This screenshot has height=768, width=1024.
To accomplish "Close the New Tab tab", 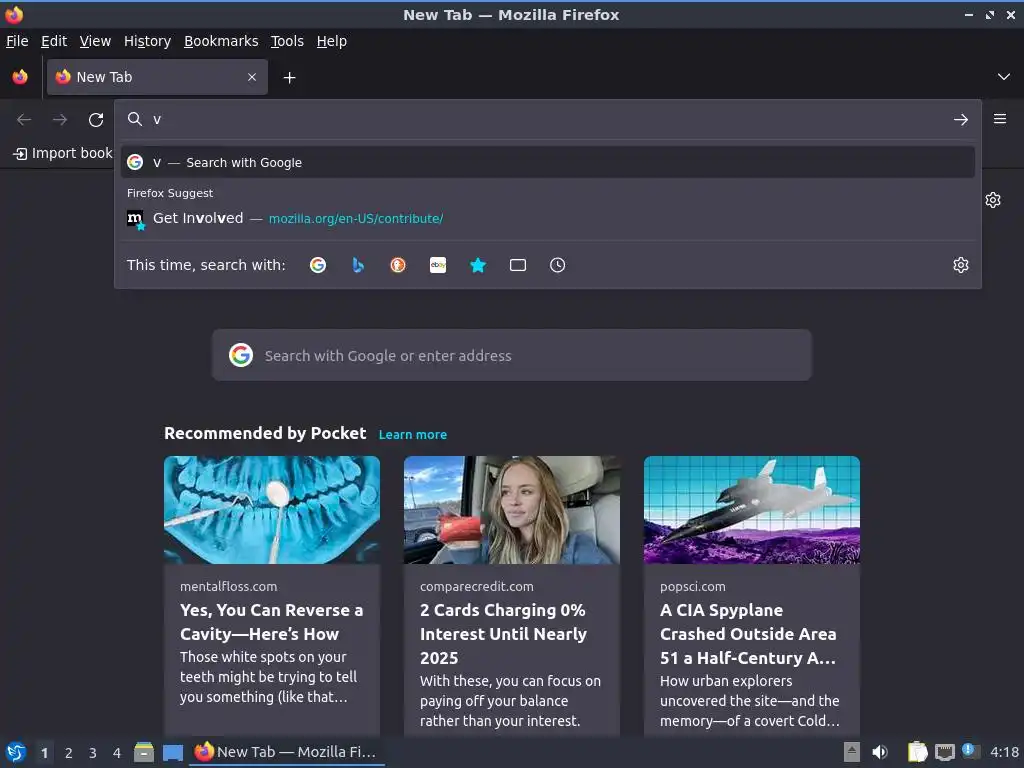I will point(252,77).
